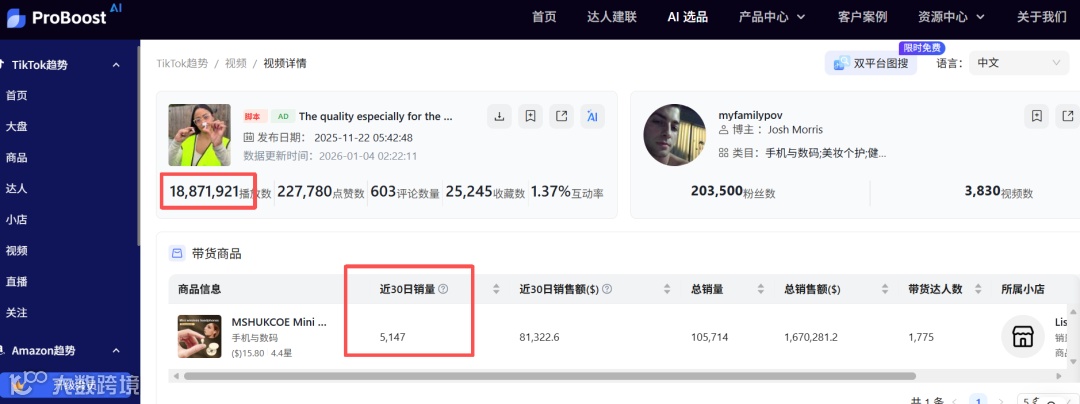This screenshot has width=1080, height=404.
Task: Open the myfamilypov profile external link icon
Action: [1068, 116]
